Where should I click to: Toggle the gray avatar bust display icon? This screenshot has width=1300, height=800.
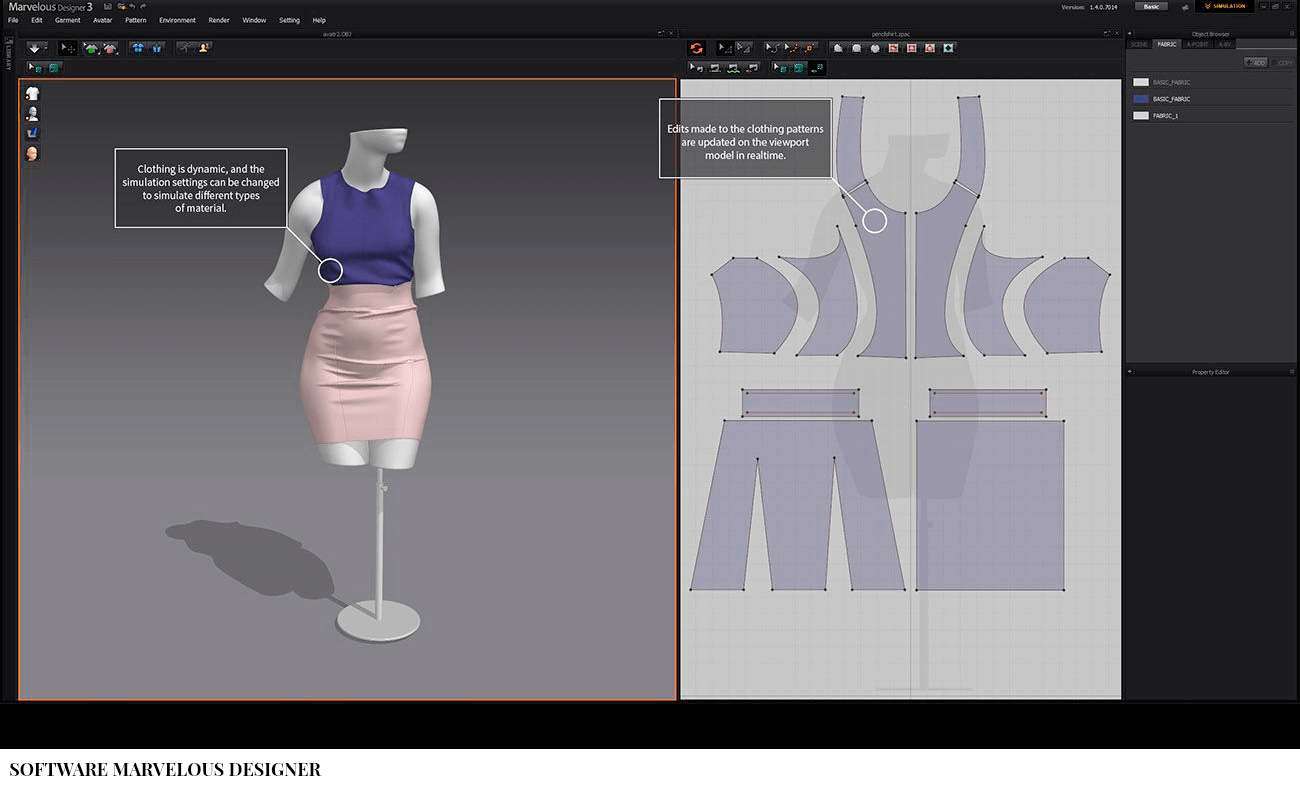pos(32,113)
